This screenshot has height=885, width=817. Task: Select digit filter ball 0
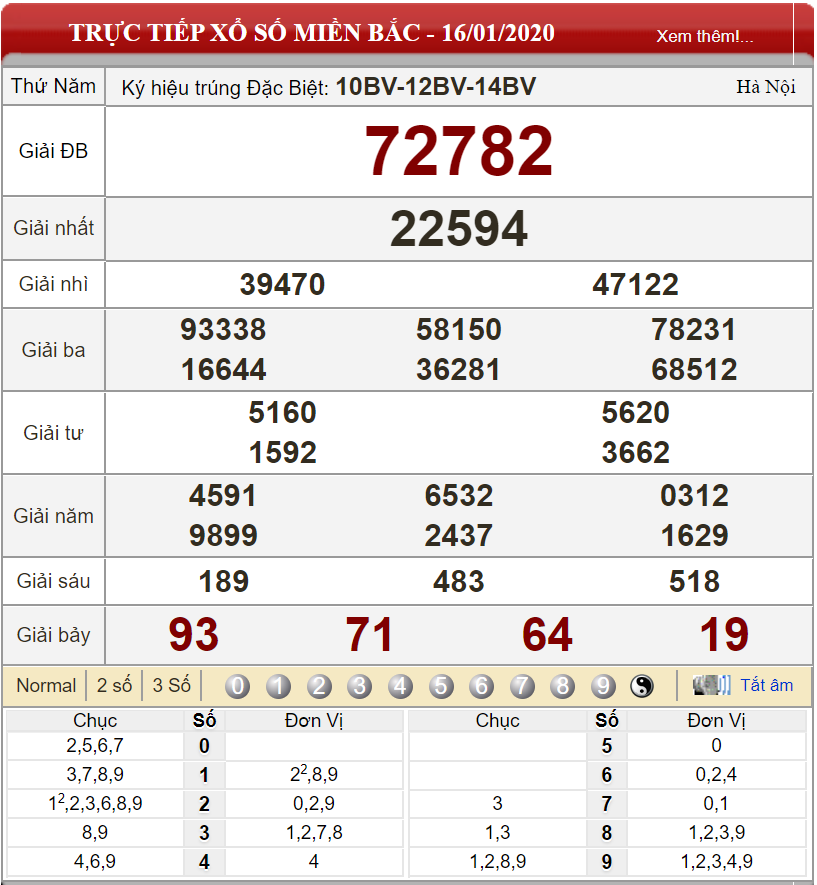coord(238,686)
